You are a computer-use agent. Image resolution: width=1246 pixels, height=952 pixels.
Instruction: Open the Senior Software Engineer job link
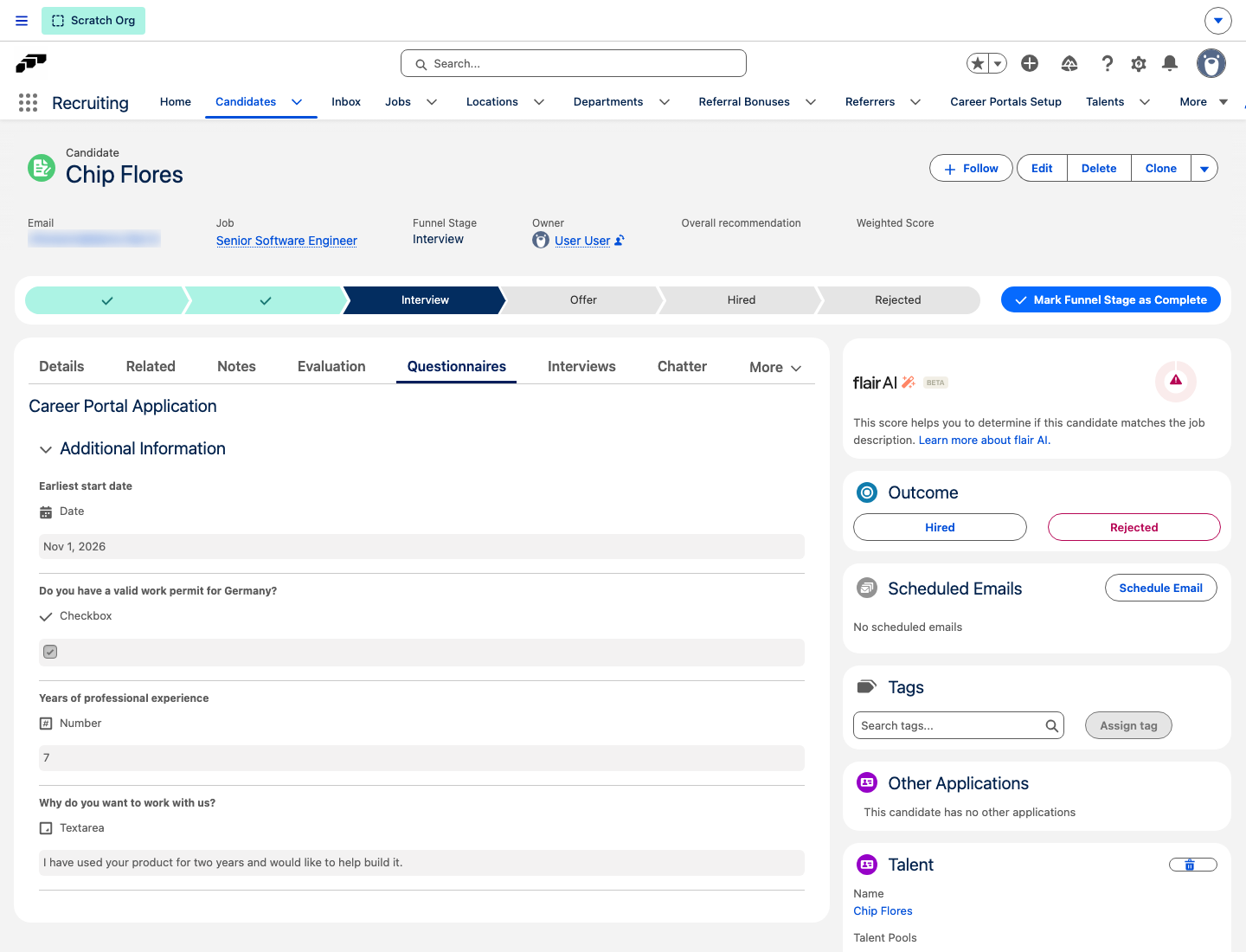(286, 241)
